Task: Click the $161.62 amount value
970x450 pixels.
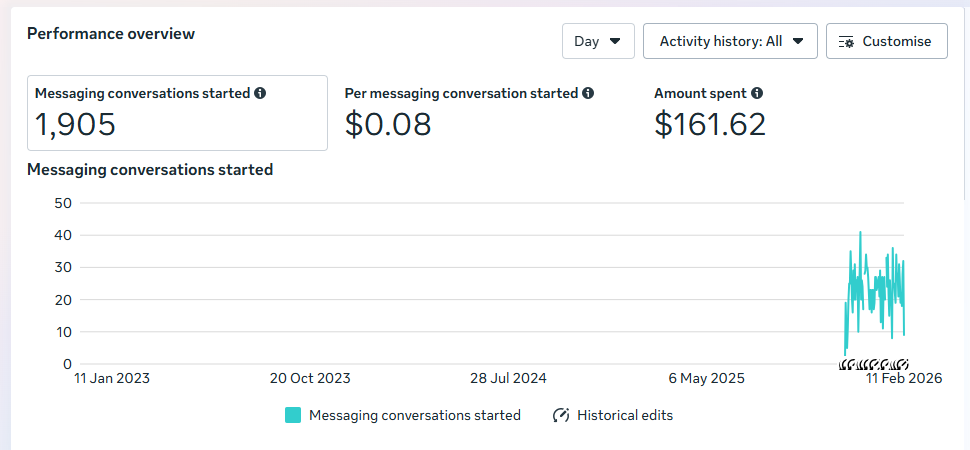Action: coord(710,124)
